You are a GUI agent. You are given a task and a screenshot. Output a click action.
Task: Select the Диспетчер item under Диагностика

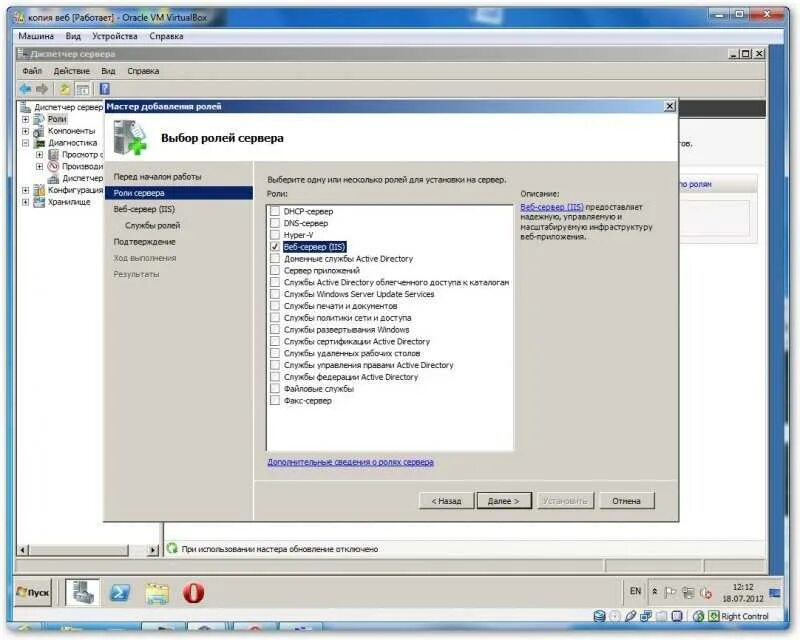coord(83,178)
